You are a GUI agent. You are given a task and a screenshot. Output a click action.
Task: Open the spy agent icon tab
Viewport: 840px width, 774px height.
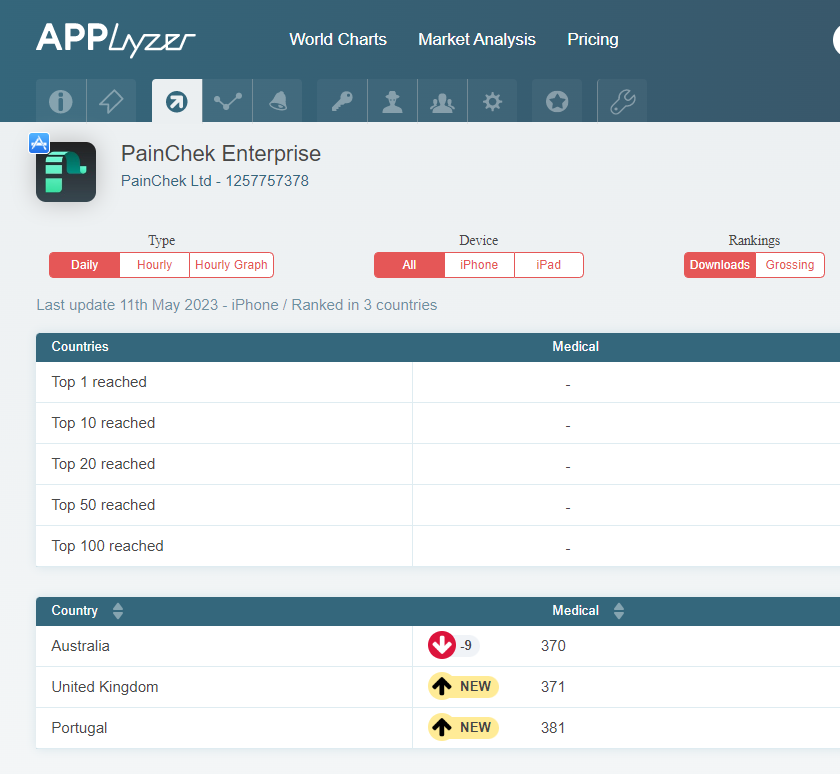392,101
